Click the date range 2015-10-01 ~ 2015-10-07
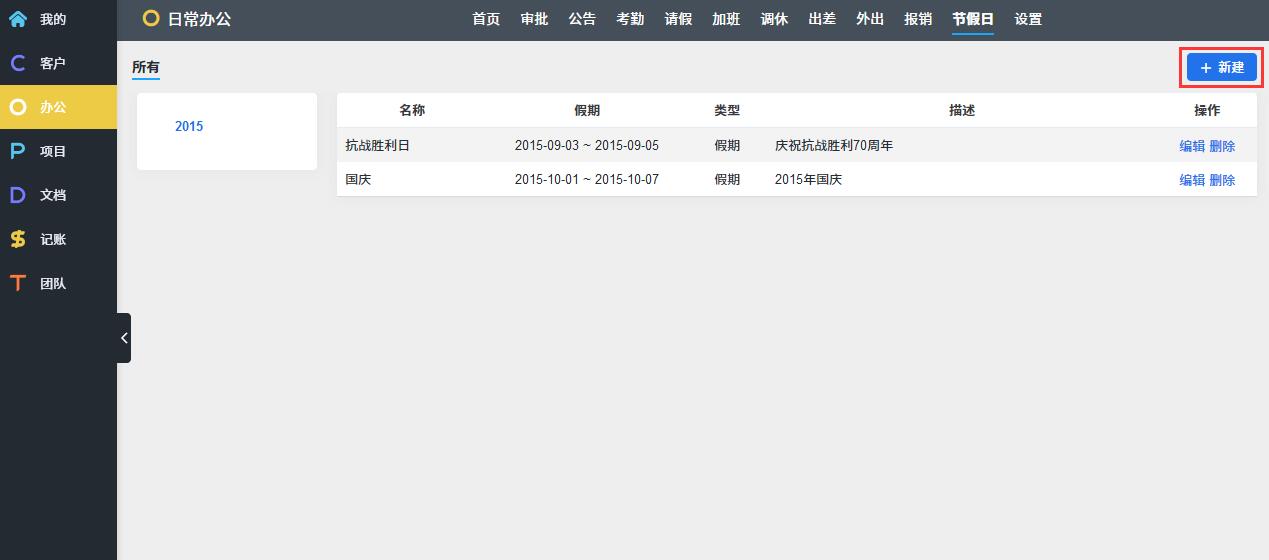The height and width of the screenshot is (560, 1269). tap(587, 180)
